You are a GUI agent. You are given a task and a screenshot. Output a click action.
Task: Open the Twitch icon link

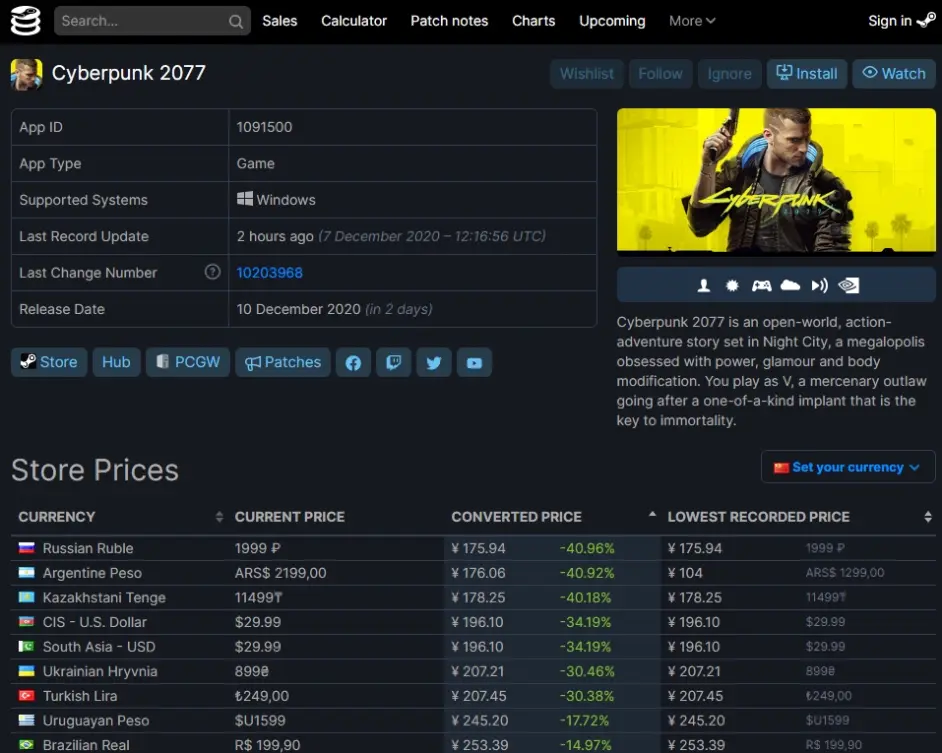(394, 362)
